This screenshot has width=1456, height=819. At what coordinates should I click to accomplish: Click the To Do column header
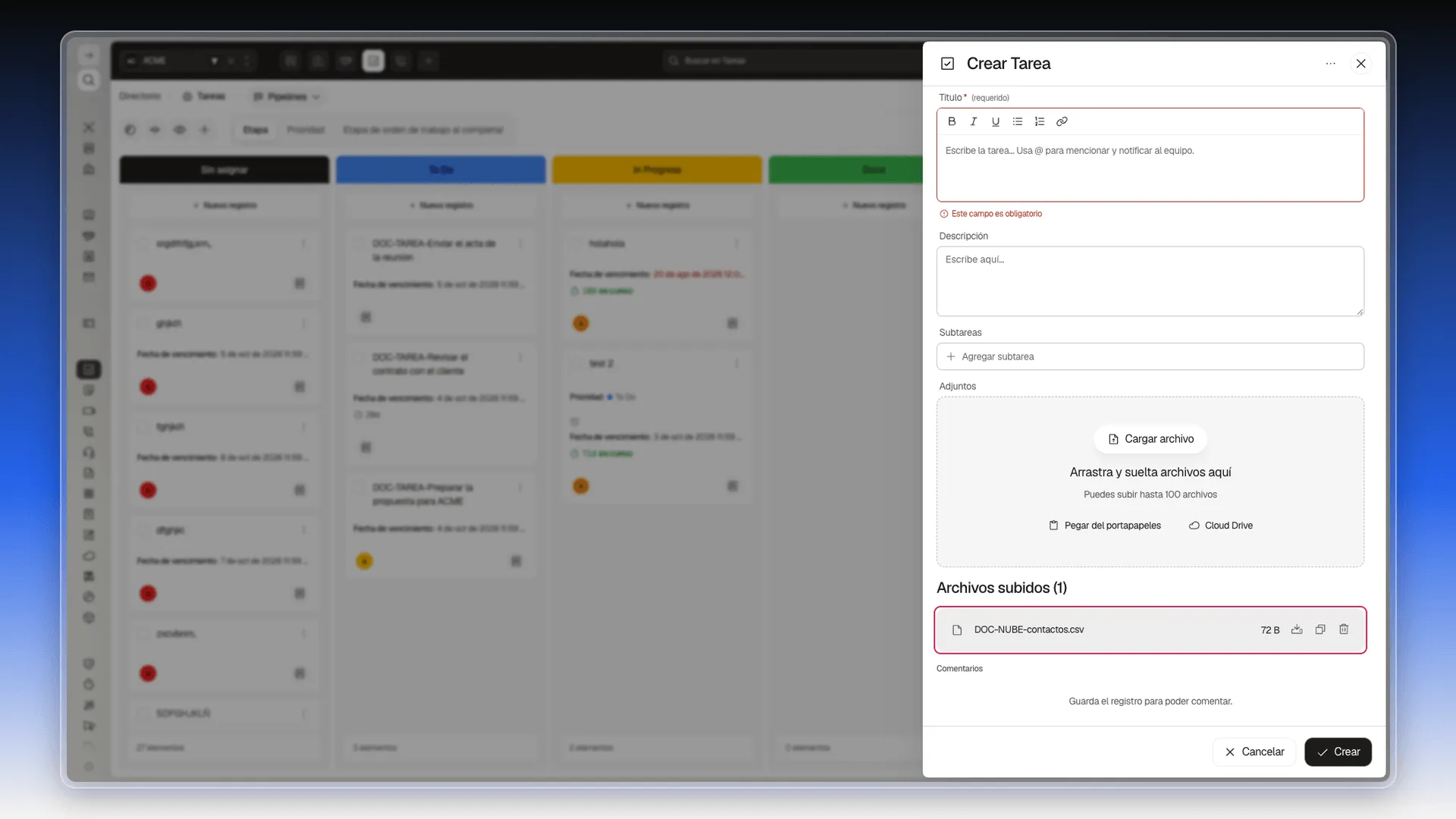tap(441, 170)
